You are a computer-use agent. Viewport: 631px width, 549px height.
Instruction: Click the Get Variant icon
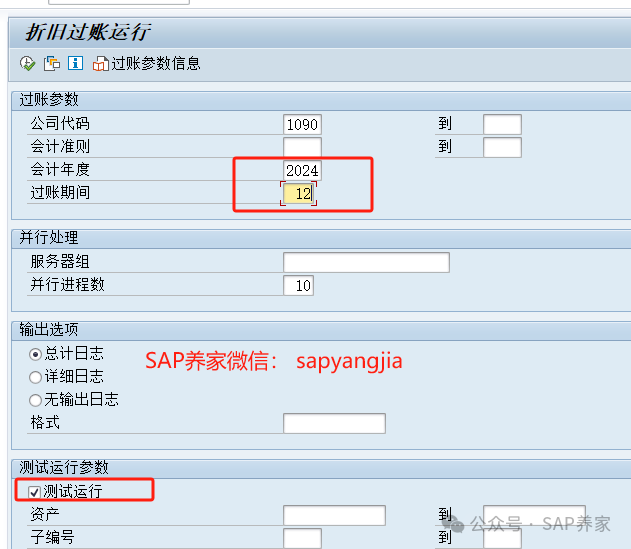[52, 64]
